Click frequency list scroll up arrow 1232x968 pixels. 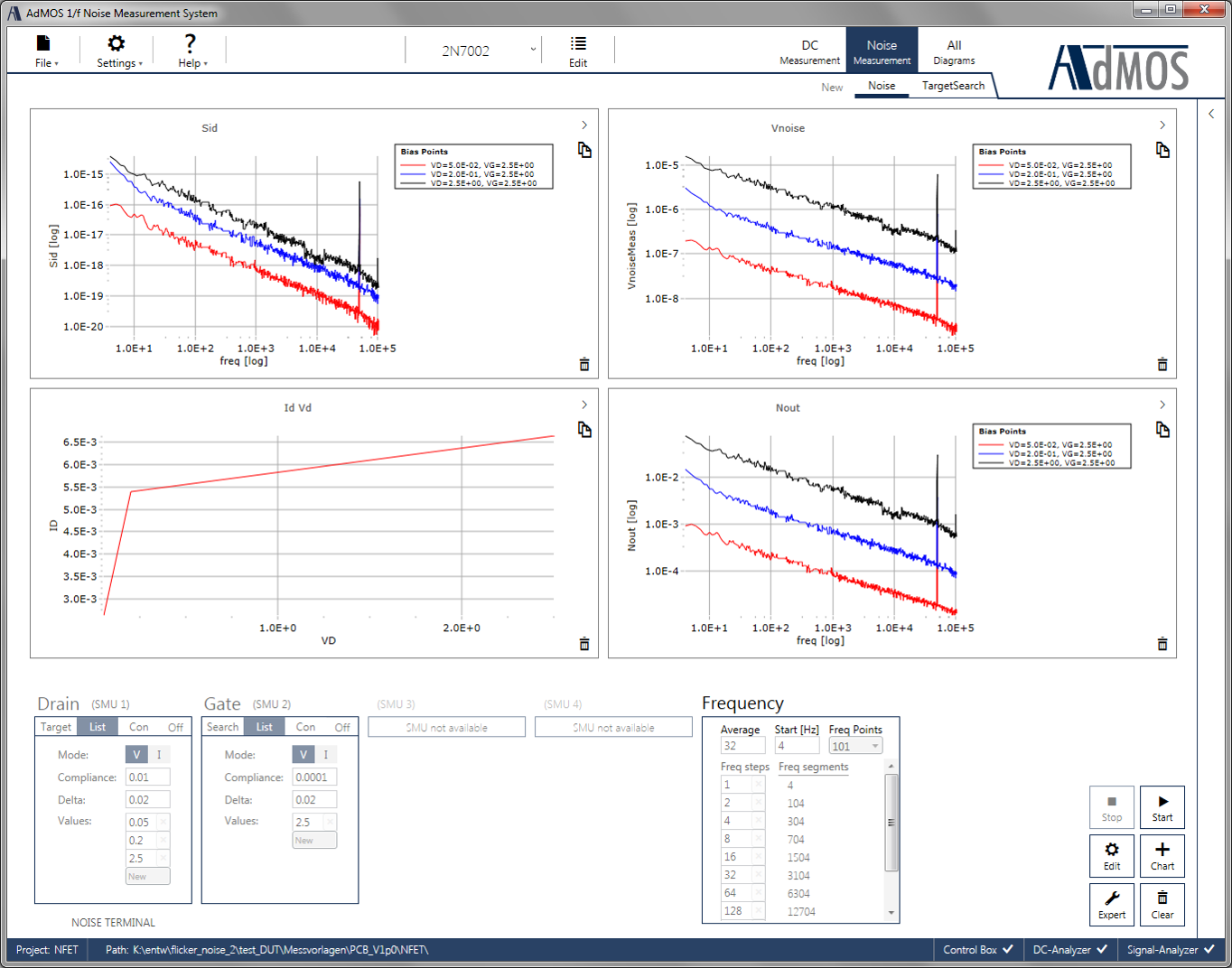tap(891, 766)
